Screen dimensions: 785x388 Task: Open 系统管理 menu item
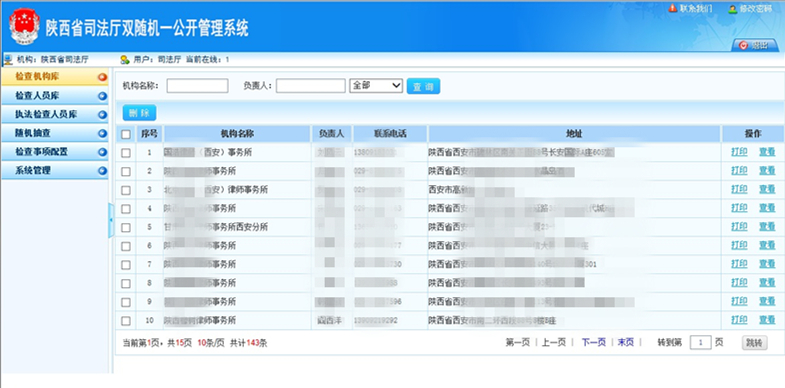click(55, 170)
